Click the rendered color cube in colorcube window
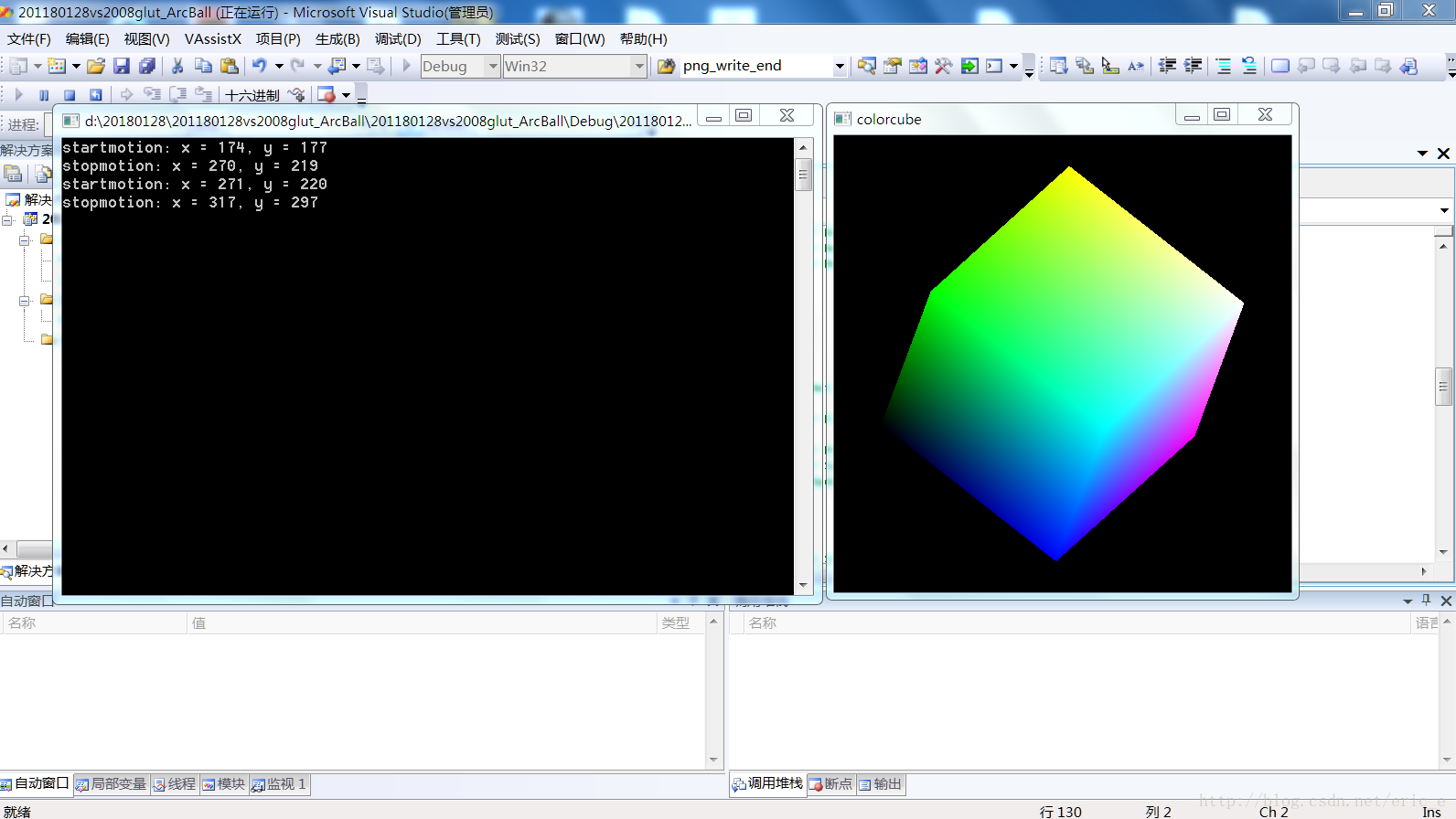The image size is (1456, 819). (x=1064, y=364)
